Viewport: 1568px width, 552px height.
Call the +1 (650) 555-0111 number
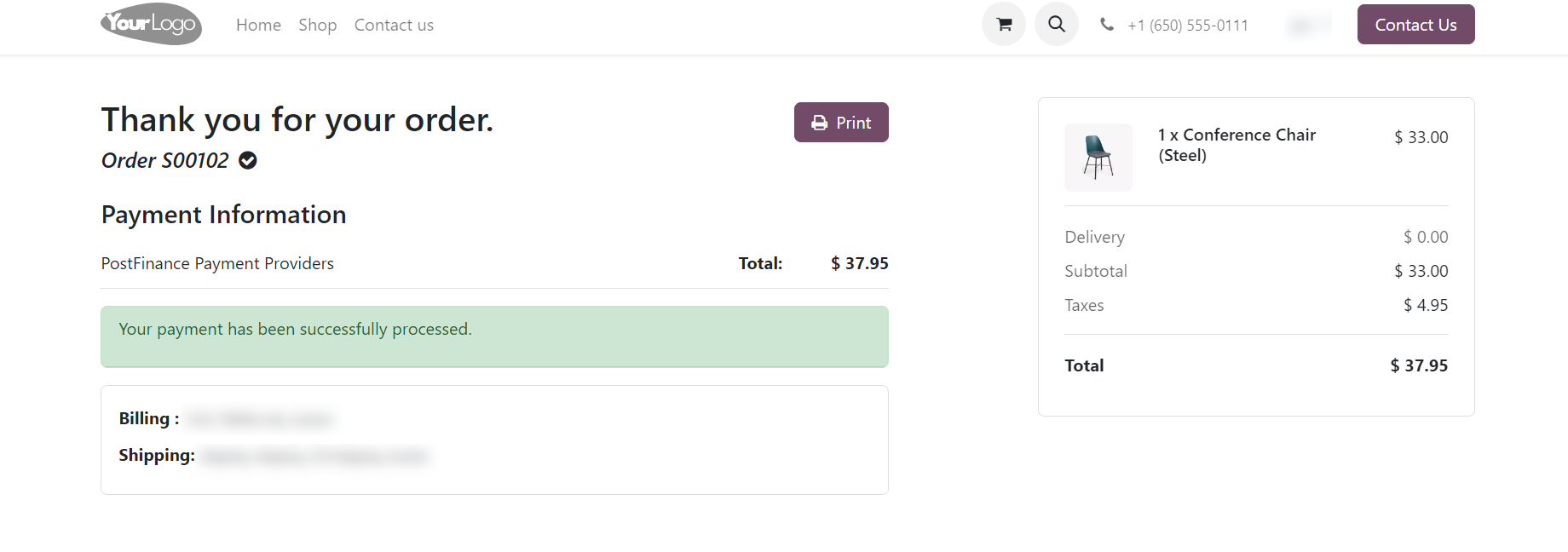tap(1188, 25)
